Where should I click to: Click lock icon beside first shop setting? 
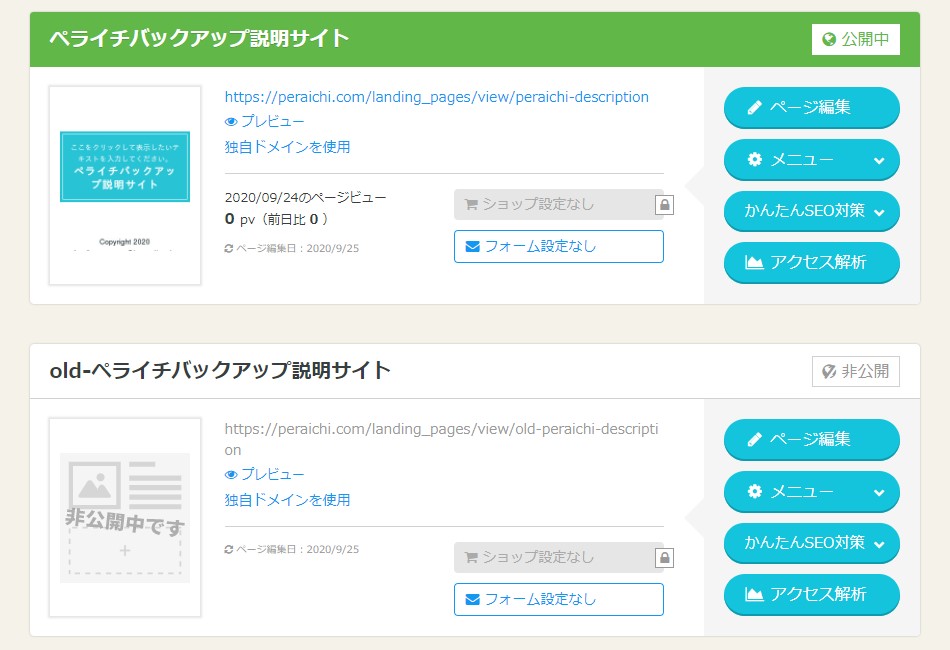665,205
